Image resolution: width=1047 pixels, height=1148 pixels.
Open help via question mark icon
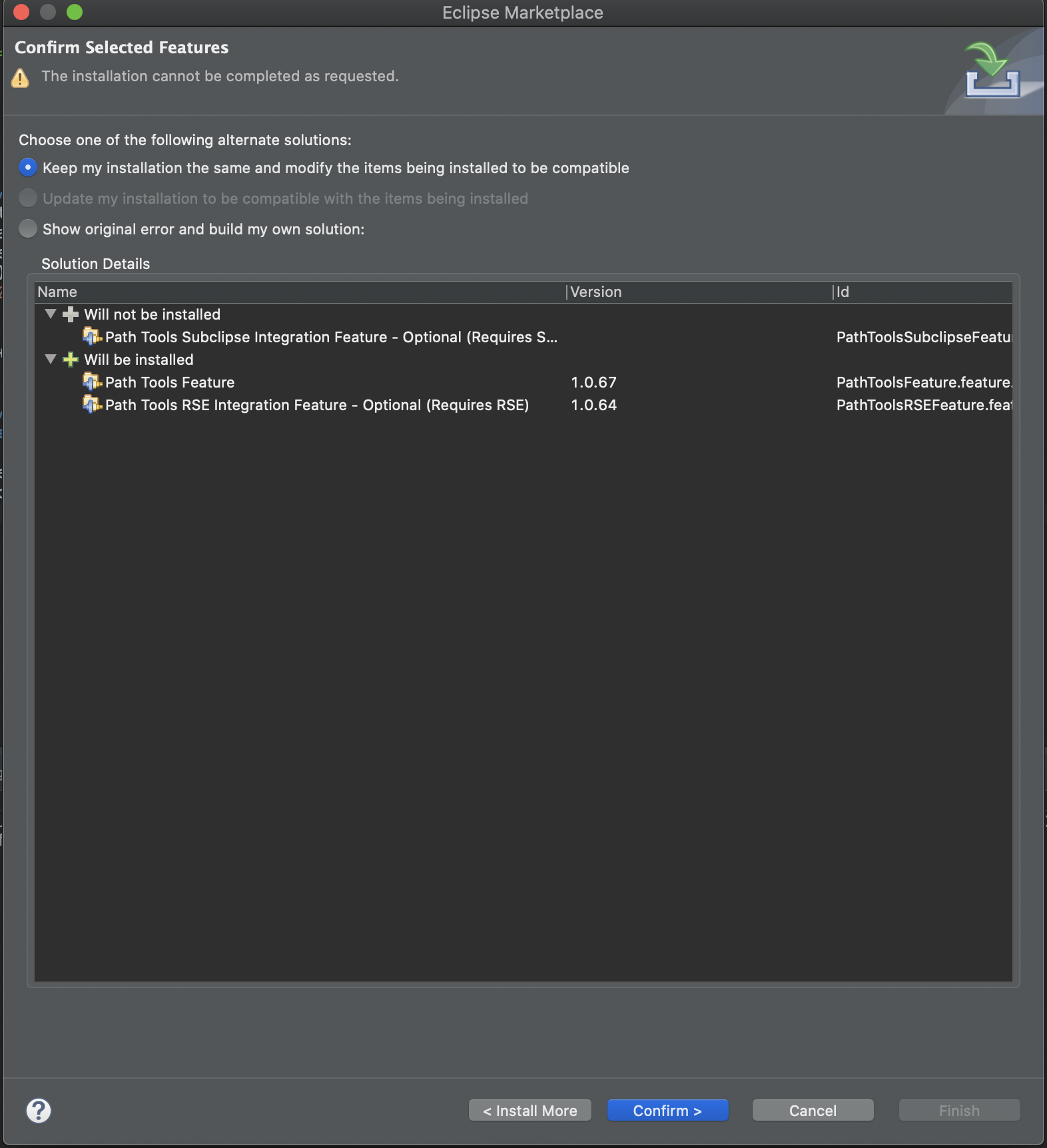pyautogui.click(x=39, y=1111)
